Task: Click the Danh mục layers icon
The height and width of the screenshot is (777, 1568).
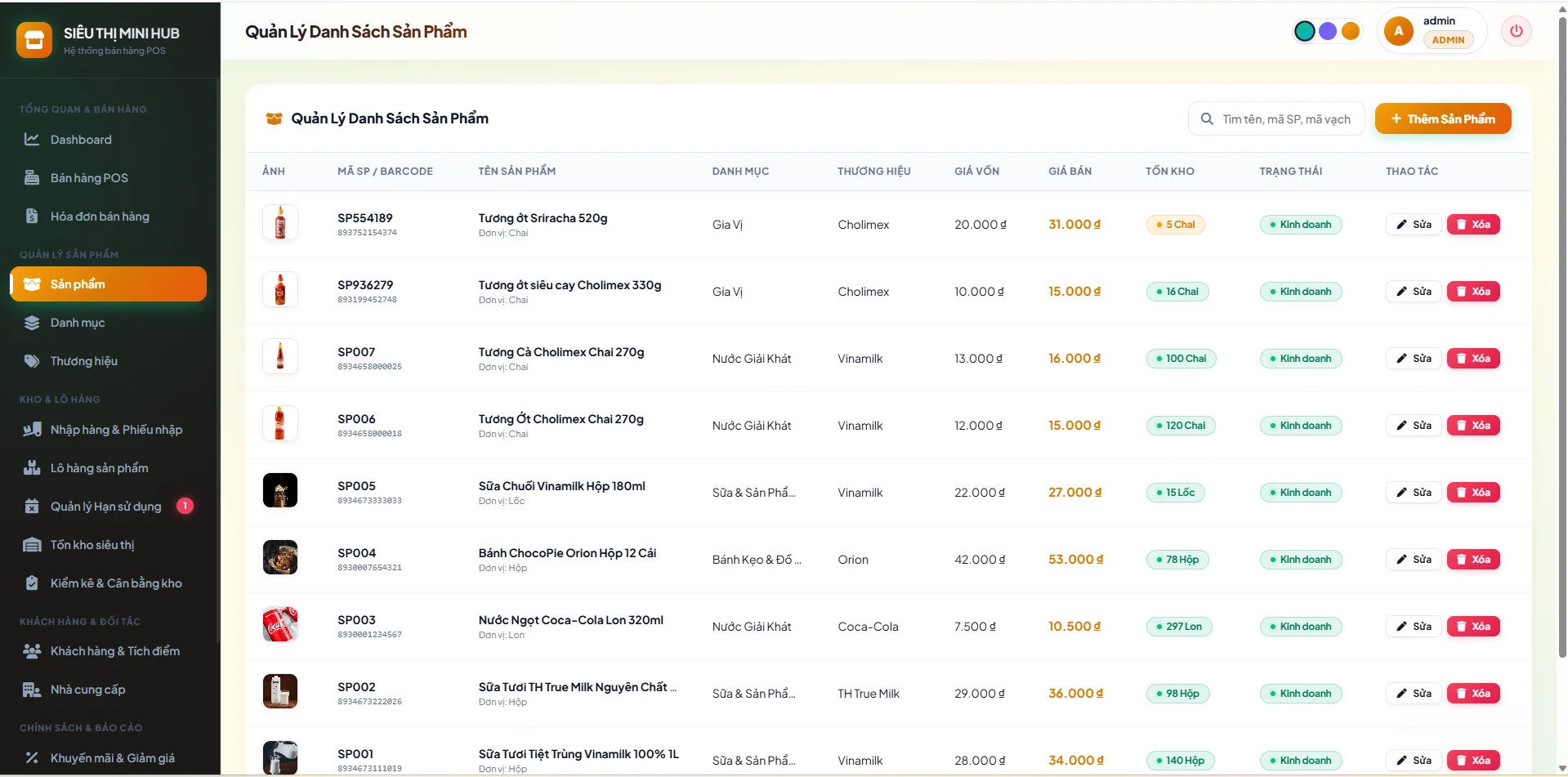Action: (x=32, y=323)
